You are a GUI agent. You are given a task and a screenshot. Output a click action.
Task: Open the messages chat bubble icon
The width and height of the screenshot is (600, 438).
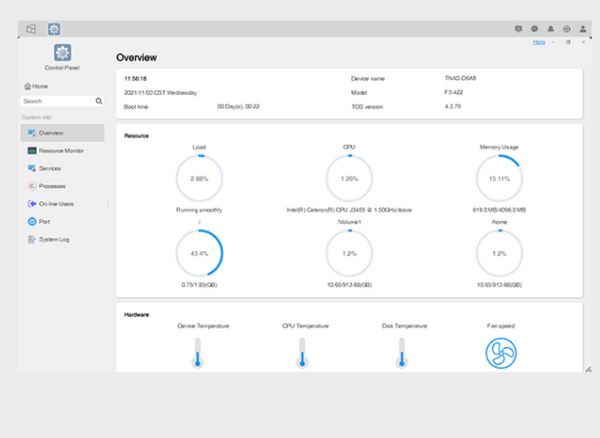coord(535,29)
